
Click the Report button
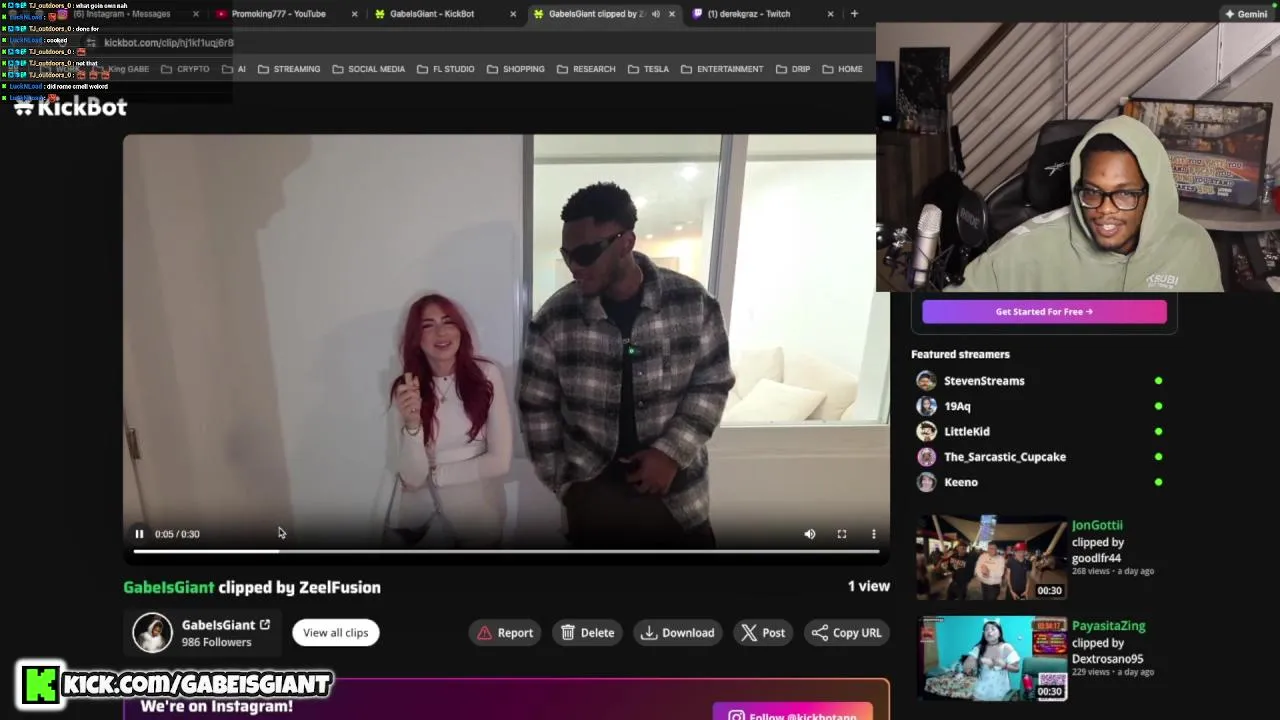tap(505, 632)
